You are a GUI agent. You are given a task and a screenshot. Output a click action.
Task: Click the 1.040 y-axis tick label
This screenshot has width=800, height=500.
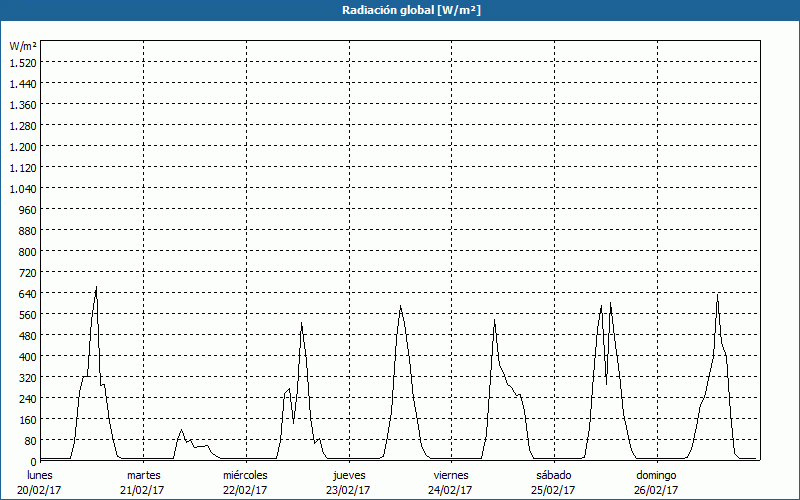pyautogui.click(x=22, y=189)
